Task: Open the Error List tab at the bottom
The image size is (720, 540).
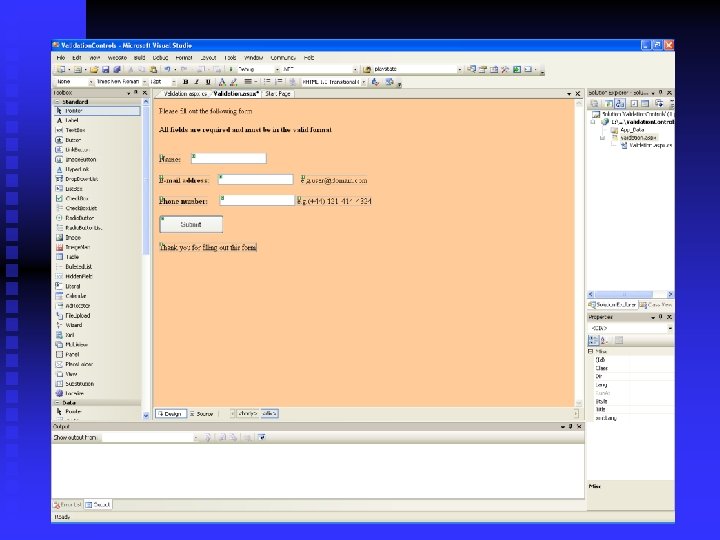Action: click(x=68, y=504)
